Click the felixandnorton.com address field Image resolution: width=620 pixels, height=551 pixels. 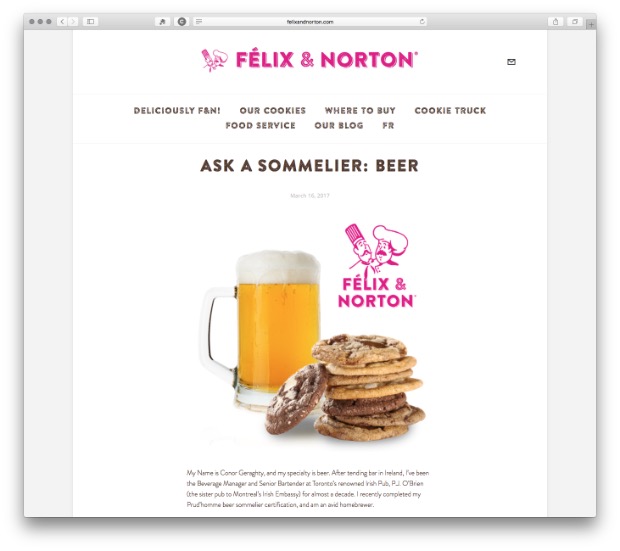click(x=310, y=22)
